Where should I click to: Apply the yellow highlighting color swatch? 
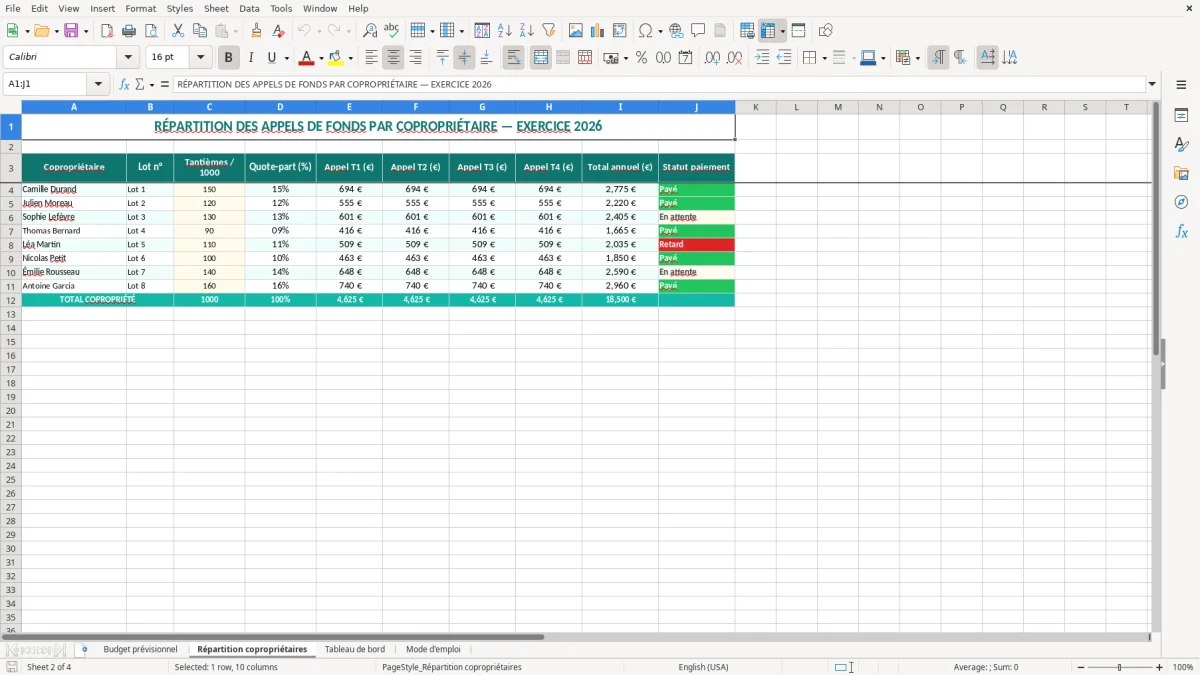click(x=337, y=58)
